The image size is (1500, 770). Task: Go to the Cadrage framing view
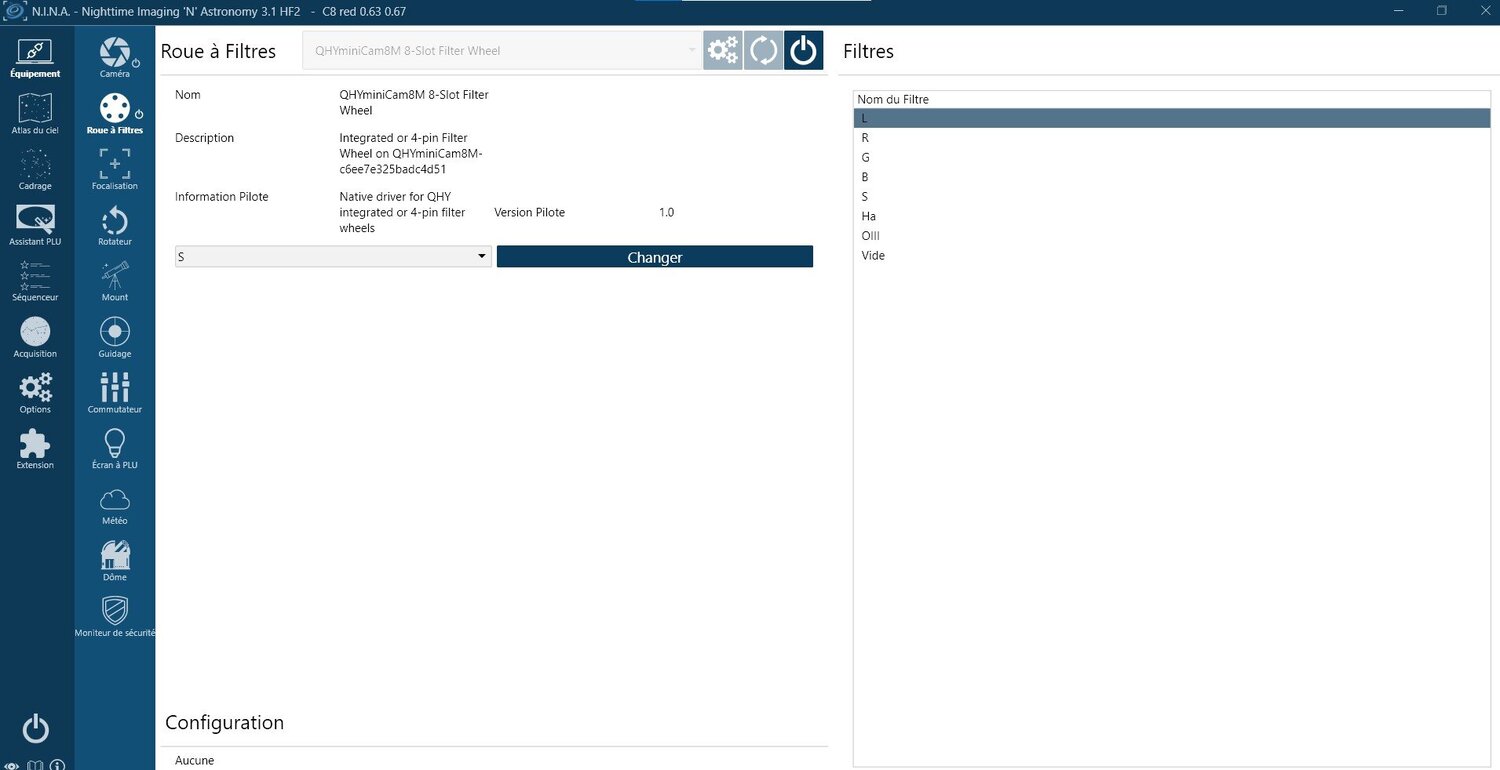tap(35, 170)
